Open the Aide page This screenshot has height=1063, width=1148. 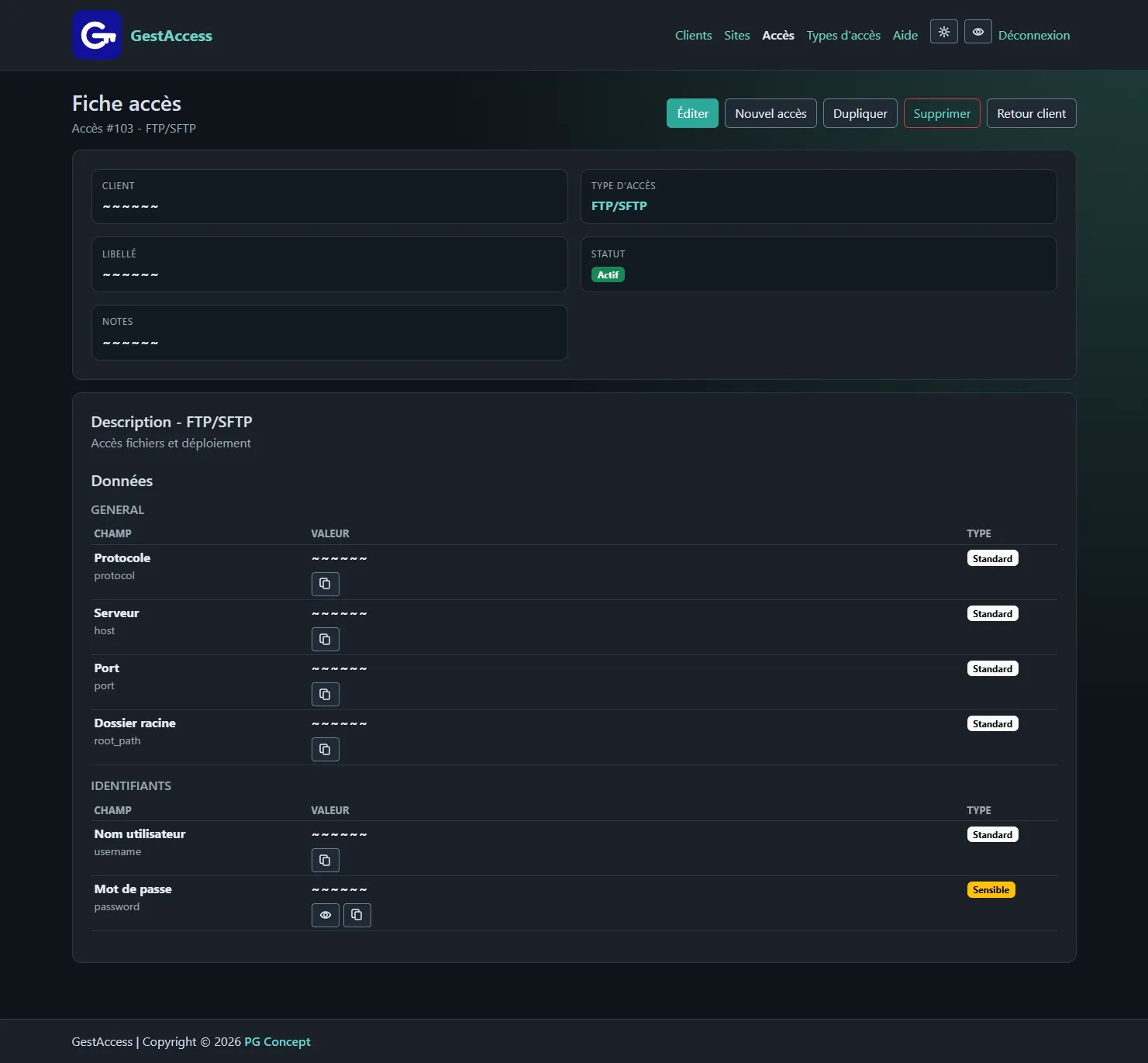tap(905, 35)
